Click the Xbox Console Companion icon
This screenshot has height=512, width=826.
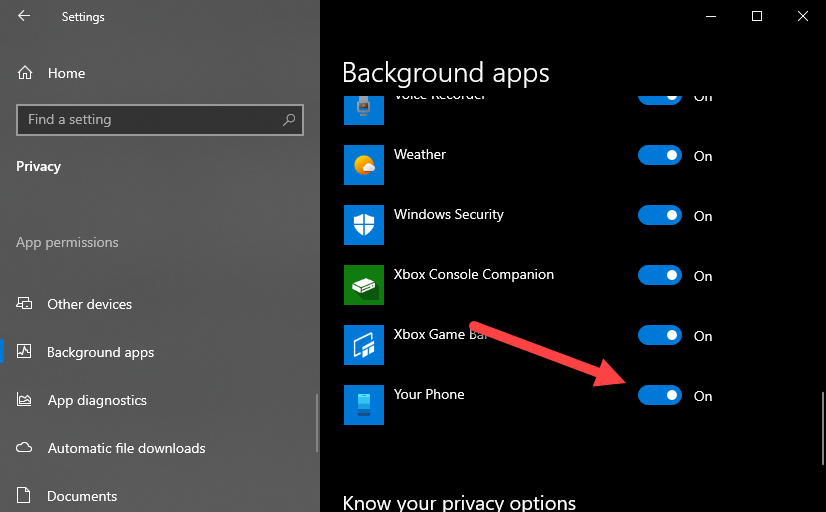point(364,285)
